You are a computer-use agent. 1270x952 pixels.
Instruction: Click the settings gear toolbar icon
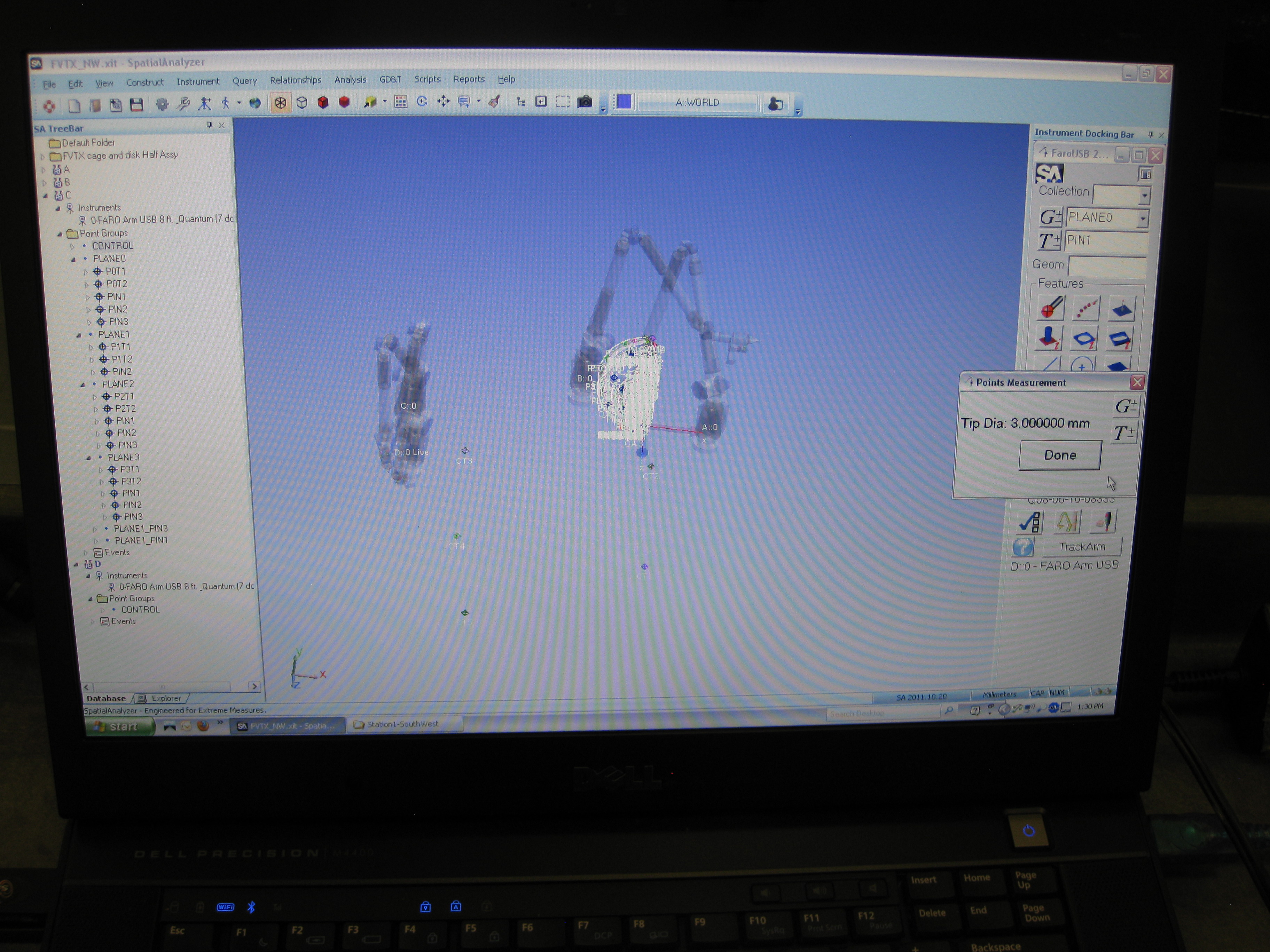162,104
